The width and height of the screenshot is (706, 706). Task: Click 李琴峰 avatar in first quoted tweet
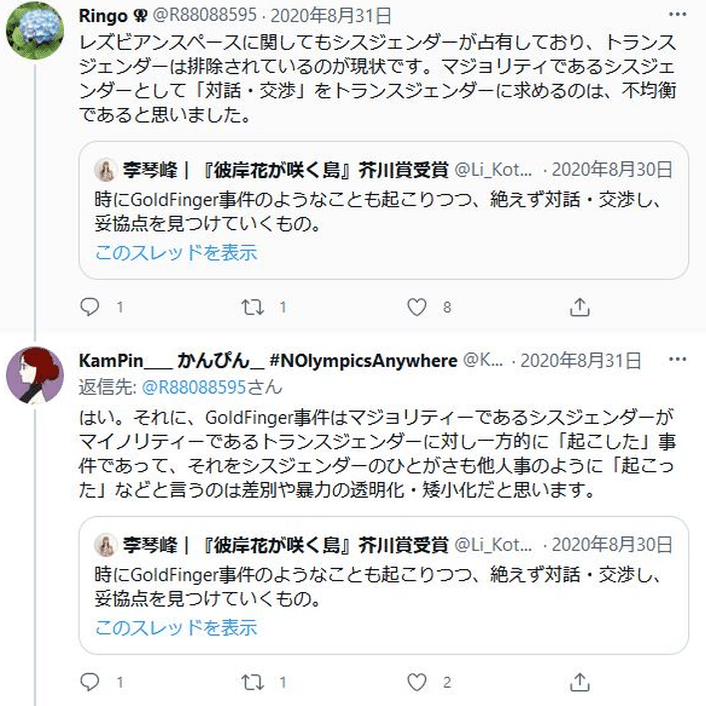pos(105,169)
